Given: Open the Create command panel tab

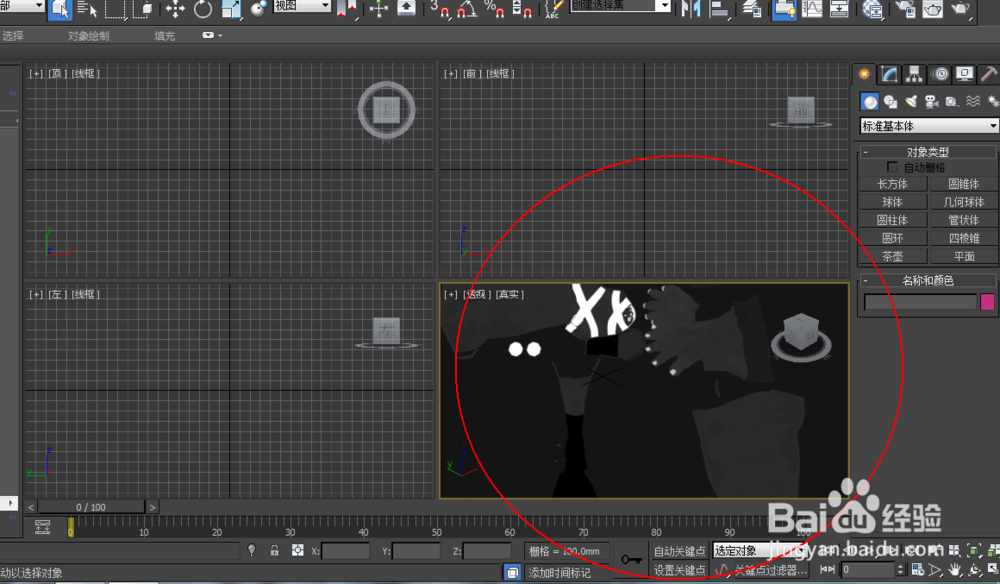Looking at the screenshot, I should click(x=864, y=75).
